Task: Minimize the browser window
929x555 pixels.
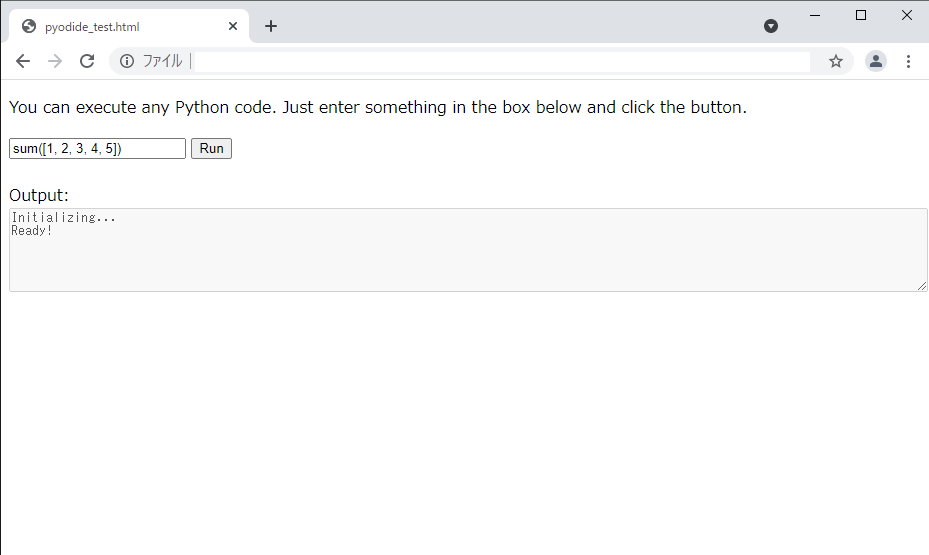Action: (x=815, y=15)
